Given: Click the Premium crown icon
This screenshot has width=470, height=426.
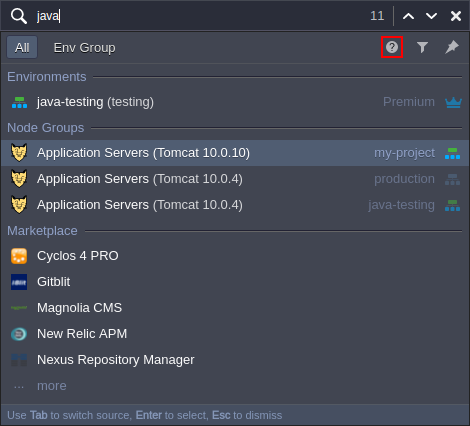Looking at the screenshot, I should (x=453, y=102).
